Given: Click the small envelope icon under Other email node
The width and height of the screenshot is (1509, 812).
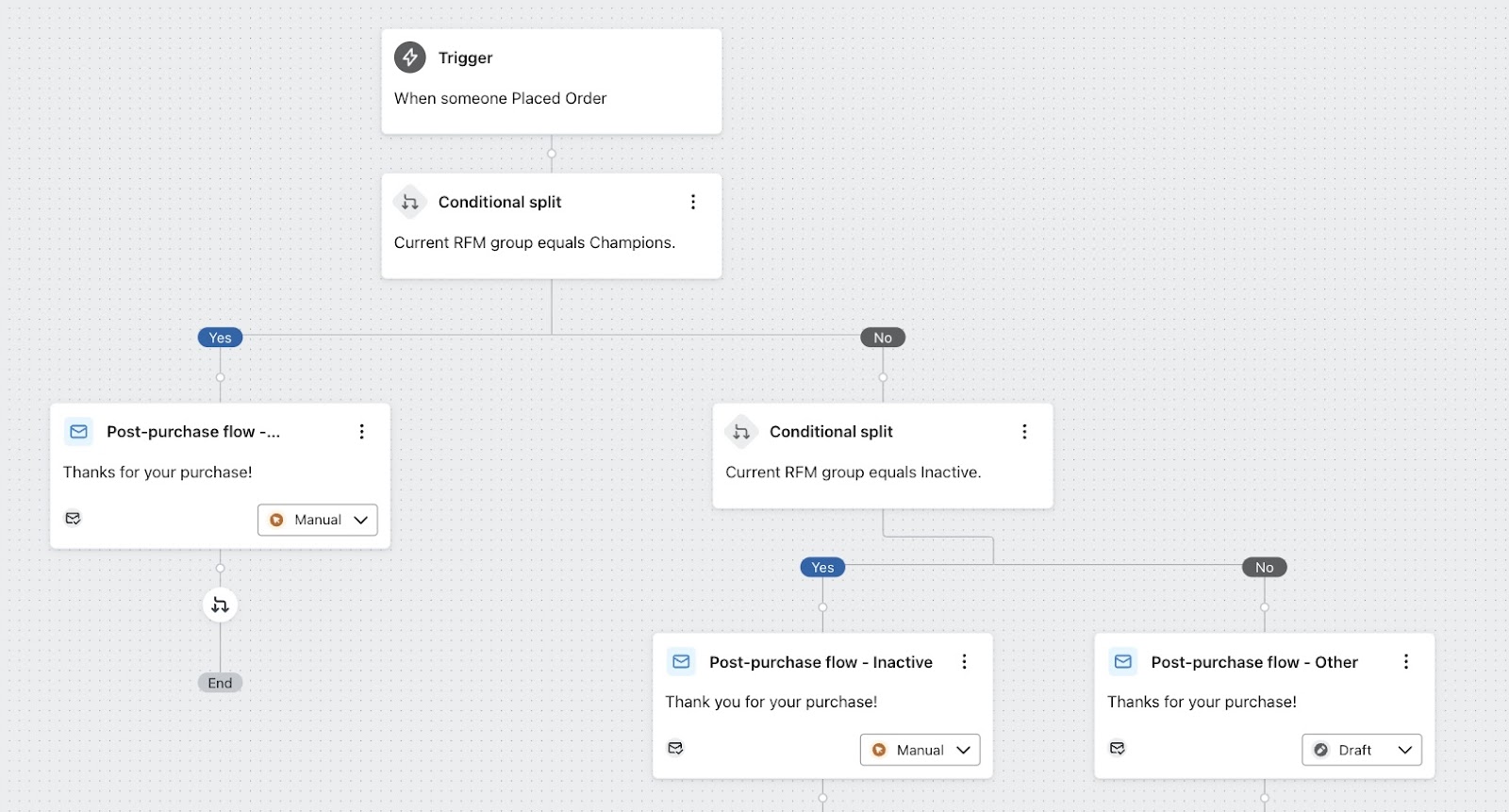Looking at the screenshot, I should (1118, 748).
